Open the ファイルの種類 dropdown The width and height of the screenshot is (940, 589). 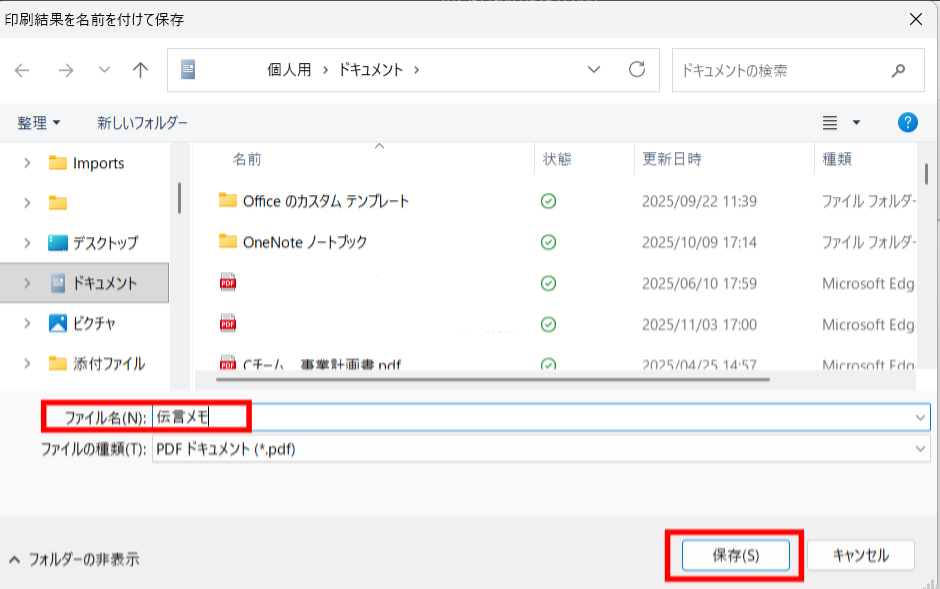pos(922,450)
